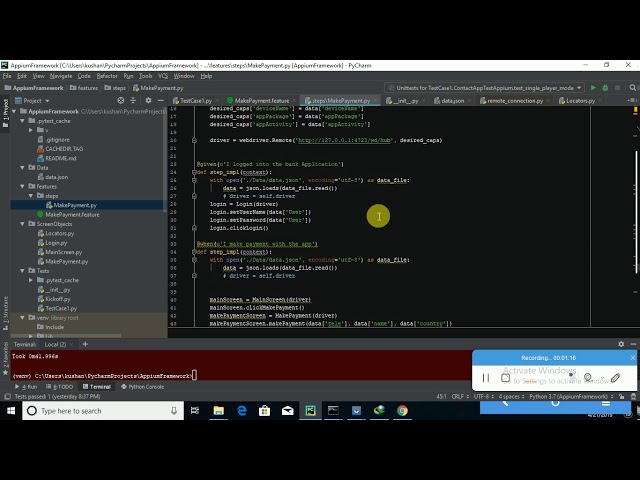Change CRLF line separator in status bar

(x=460, y=396)
